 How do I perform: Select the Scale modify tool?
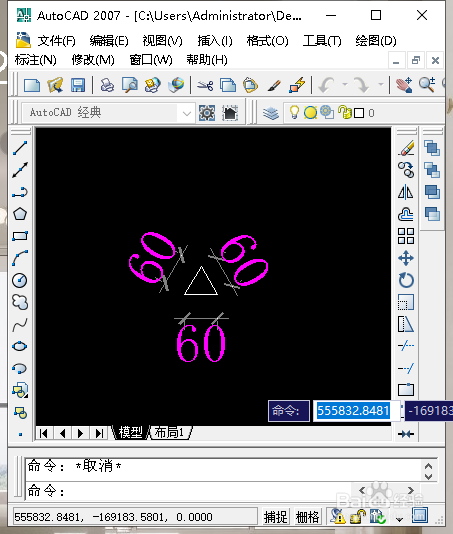pyautogui.click(x=406, y=302)
